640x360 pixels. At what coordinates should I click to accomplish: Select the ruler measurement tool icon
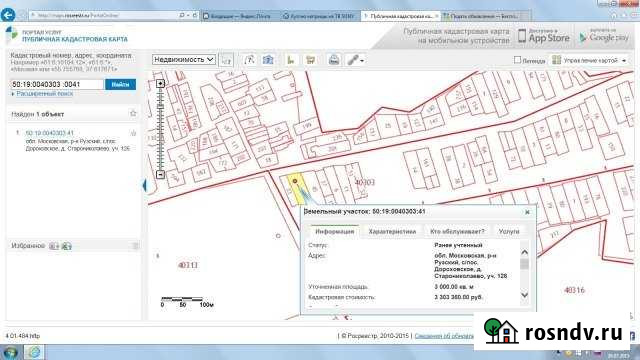(291, 60)
